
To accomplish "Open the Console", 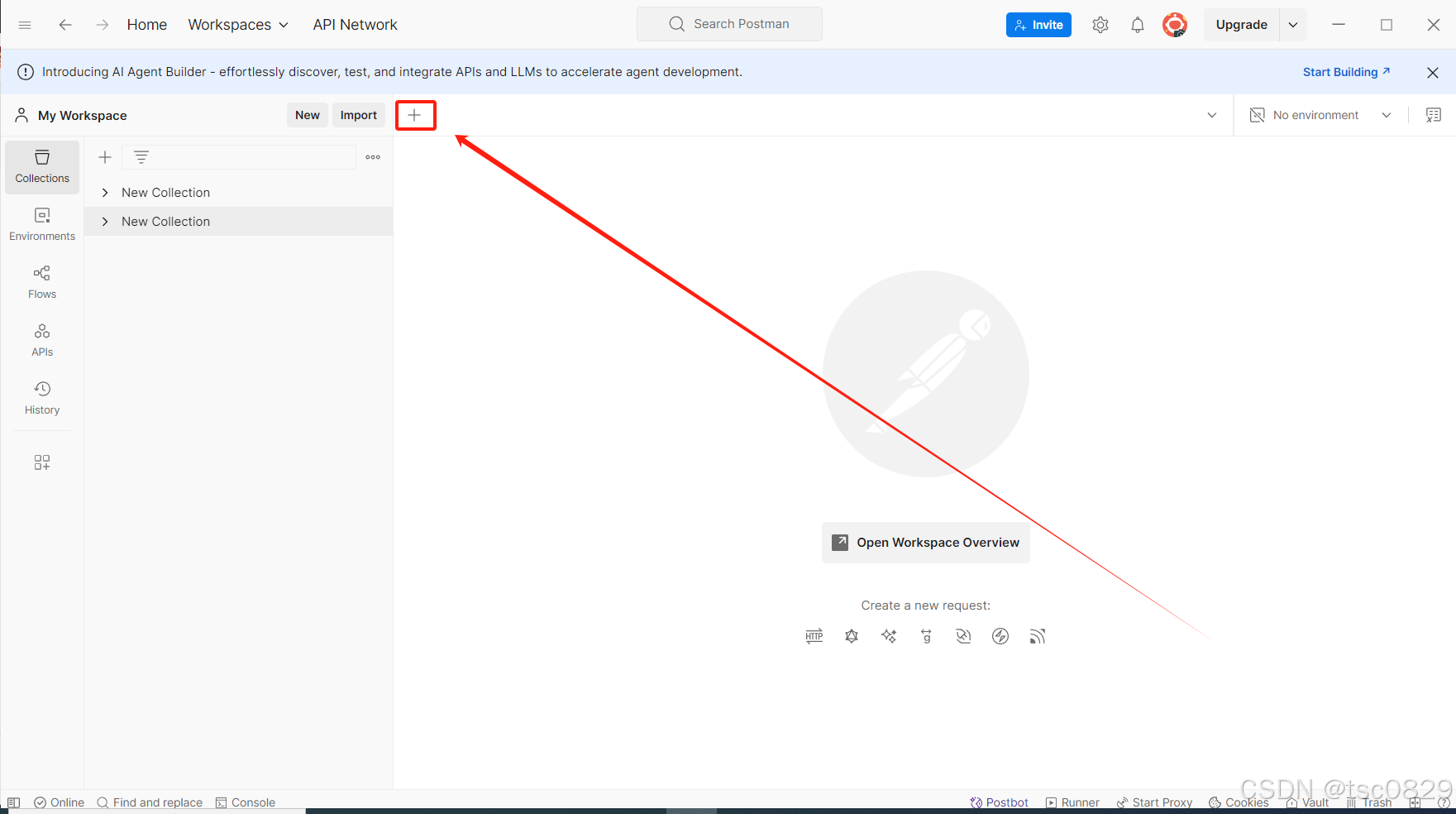I will [x=246, y=802].
